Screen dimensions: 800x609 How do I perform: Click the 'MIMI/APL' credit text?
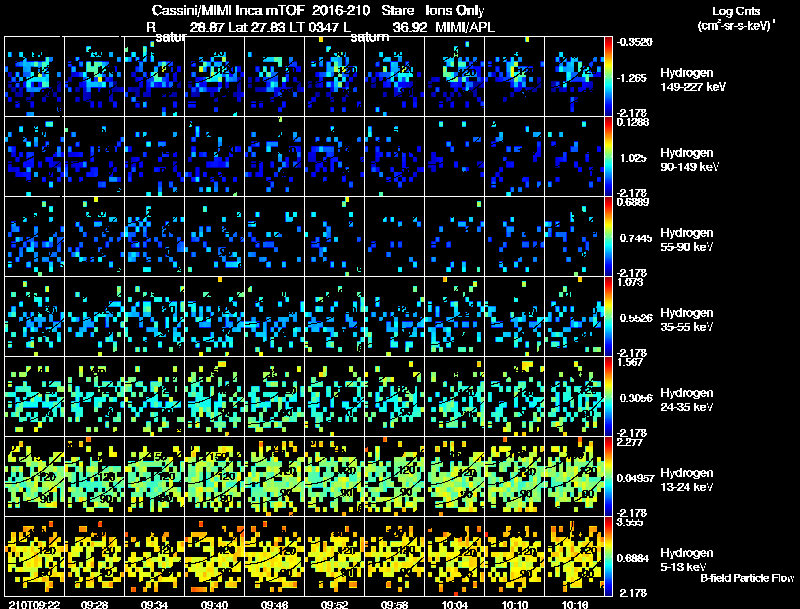pos(465,27)
